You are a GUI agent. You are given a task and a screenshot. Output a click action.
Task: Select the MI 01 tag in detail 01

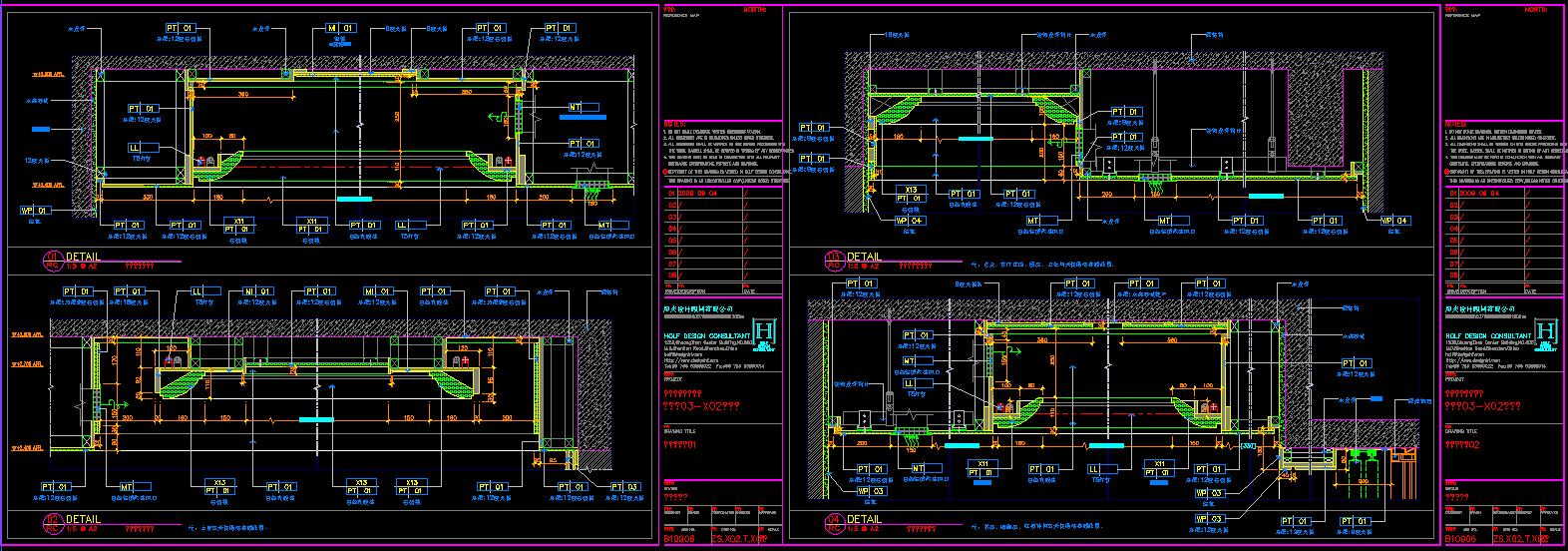342,28
